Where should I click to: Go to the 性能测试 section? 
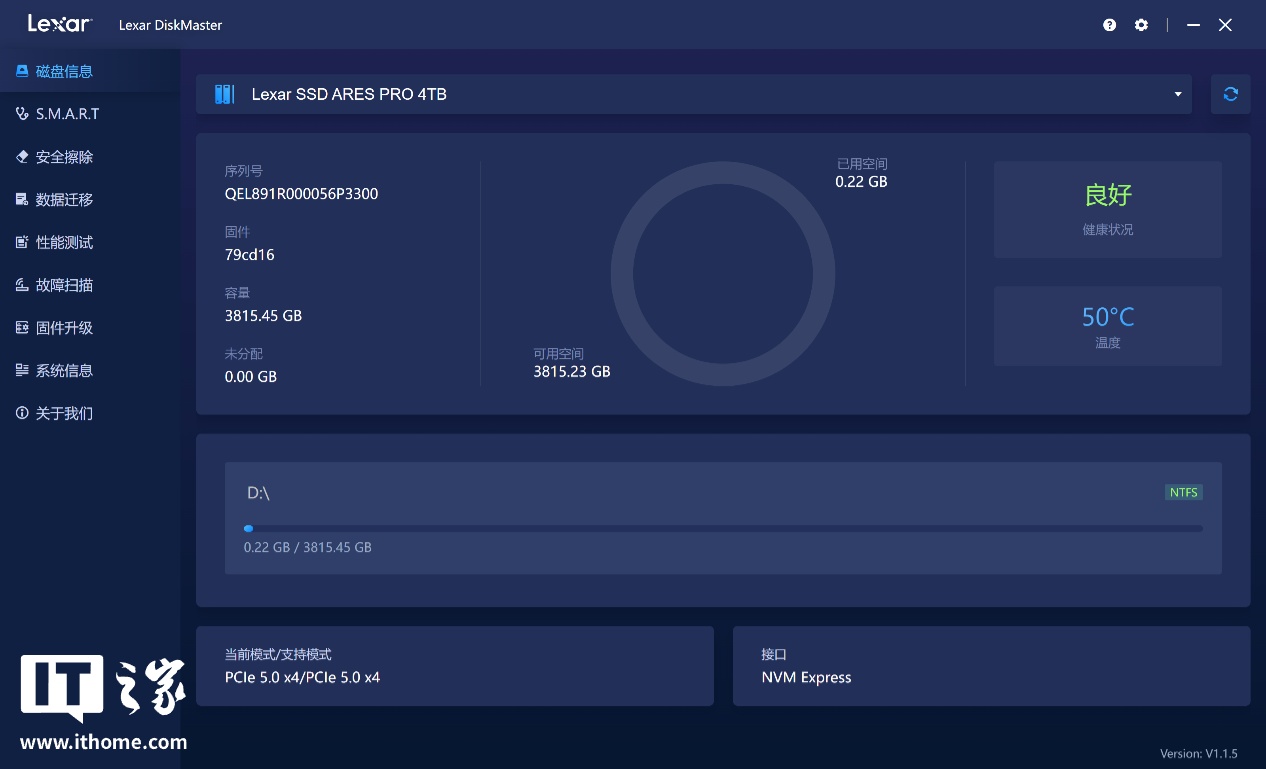64,242
